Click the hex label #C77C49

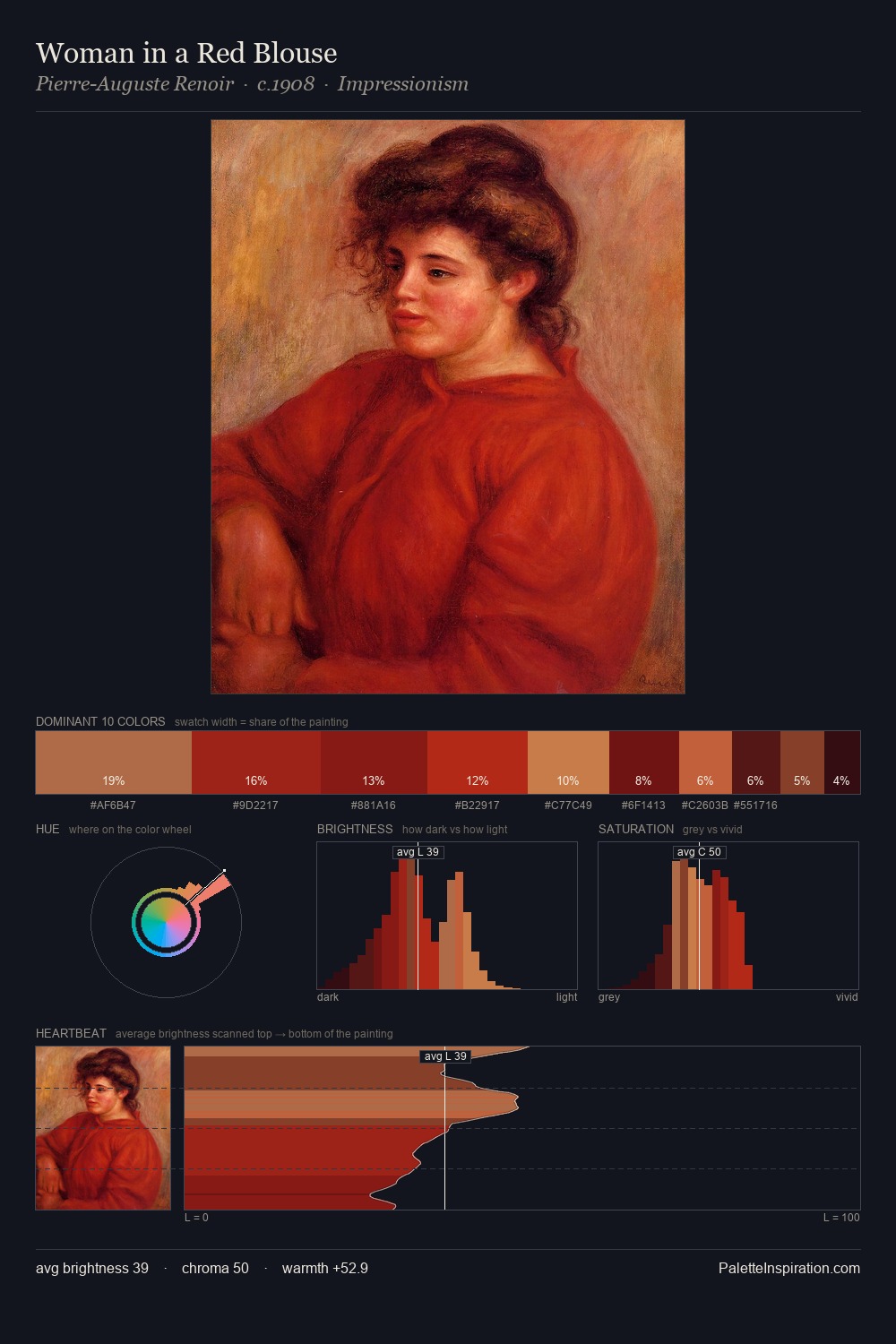coord(568,806)
